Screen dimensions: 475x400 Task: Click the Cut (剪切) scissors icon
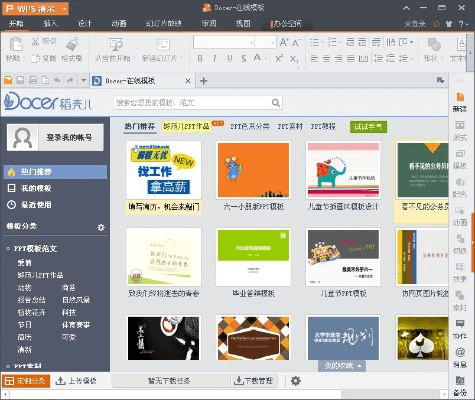point(35,42)
